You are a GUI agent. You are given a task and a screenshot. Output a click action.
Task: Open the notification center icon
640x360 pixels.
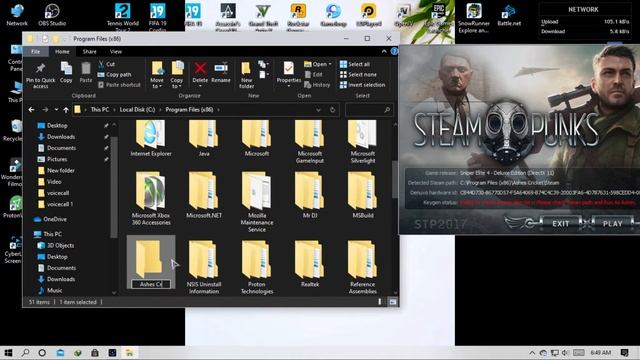pos(624,353)
